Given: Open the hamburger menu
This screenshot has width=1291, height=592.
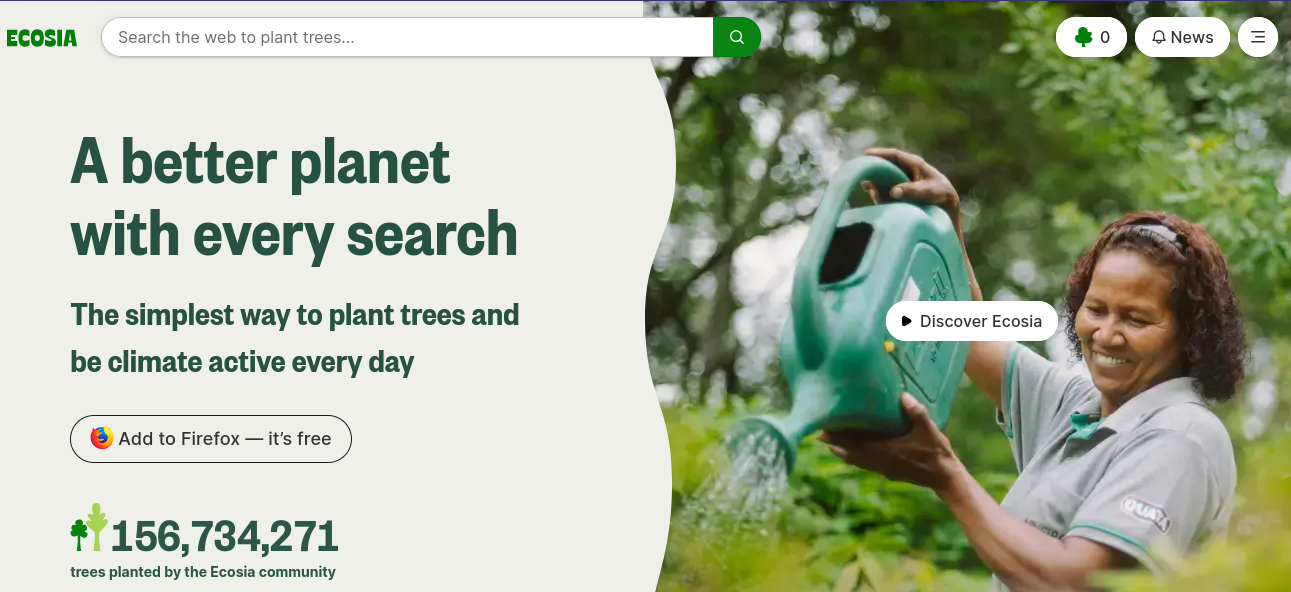Looking at the screenshot, I should coord(1258,37).
